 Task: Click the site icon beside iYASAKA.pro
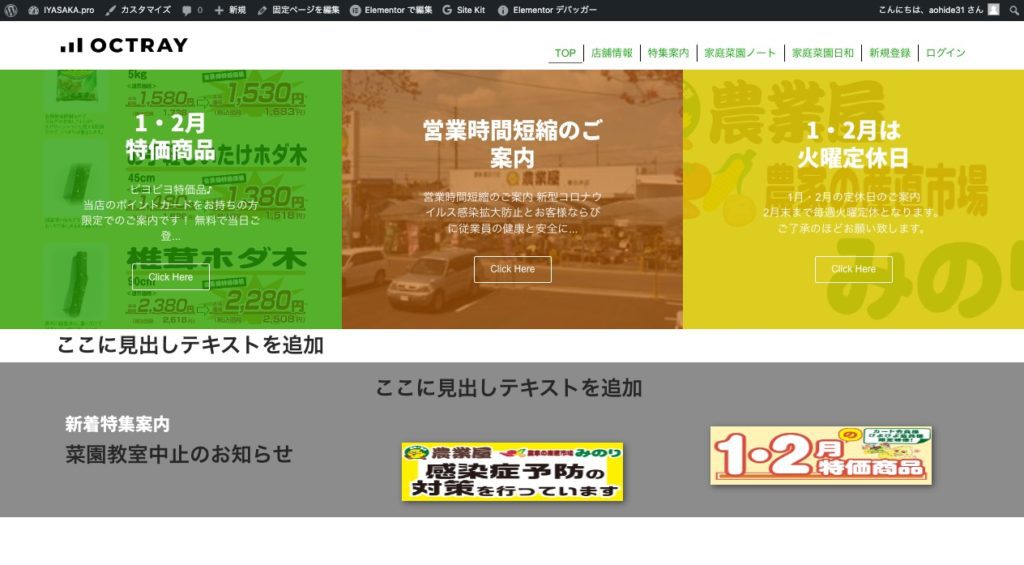(x=33, y=10)
